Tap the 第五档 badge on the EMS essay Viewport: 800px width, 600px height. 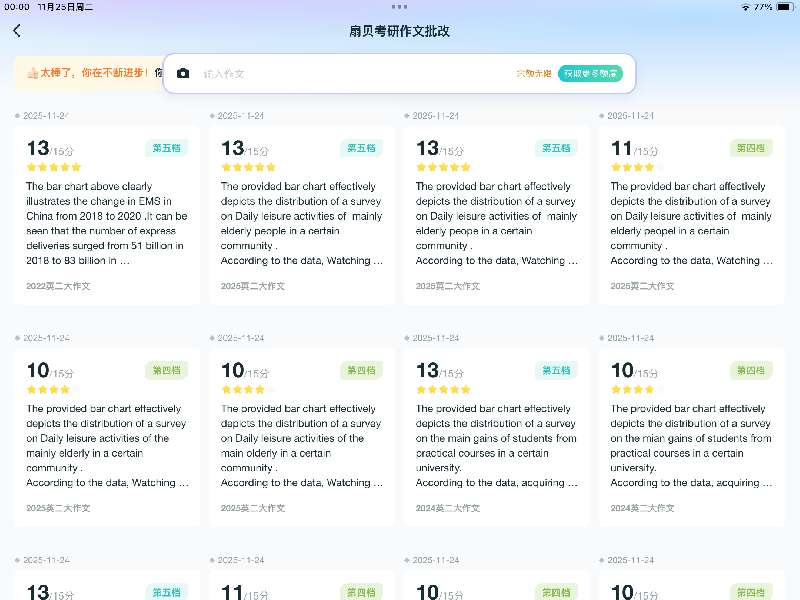(166, 148)
